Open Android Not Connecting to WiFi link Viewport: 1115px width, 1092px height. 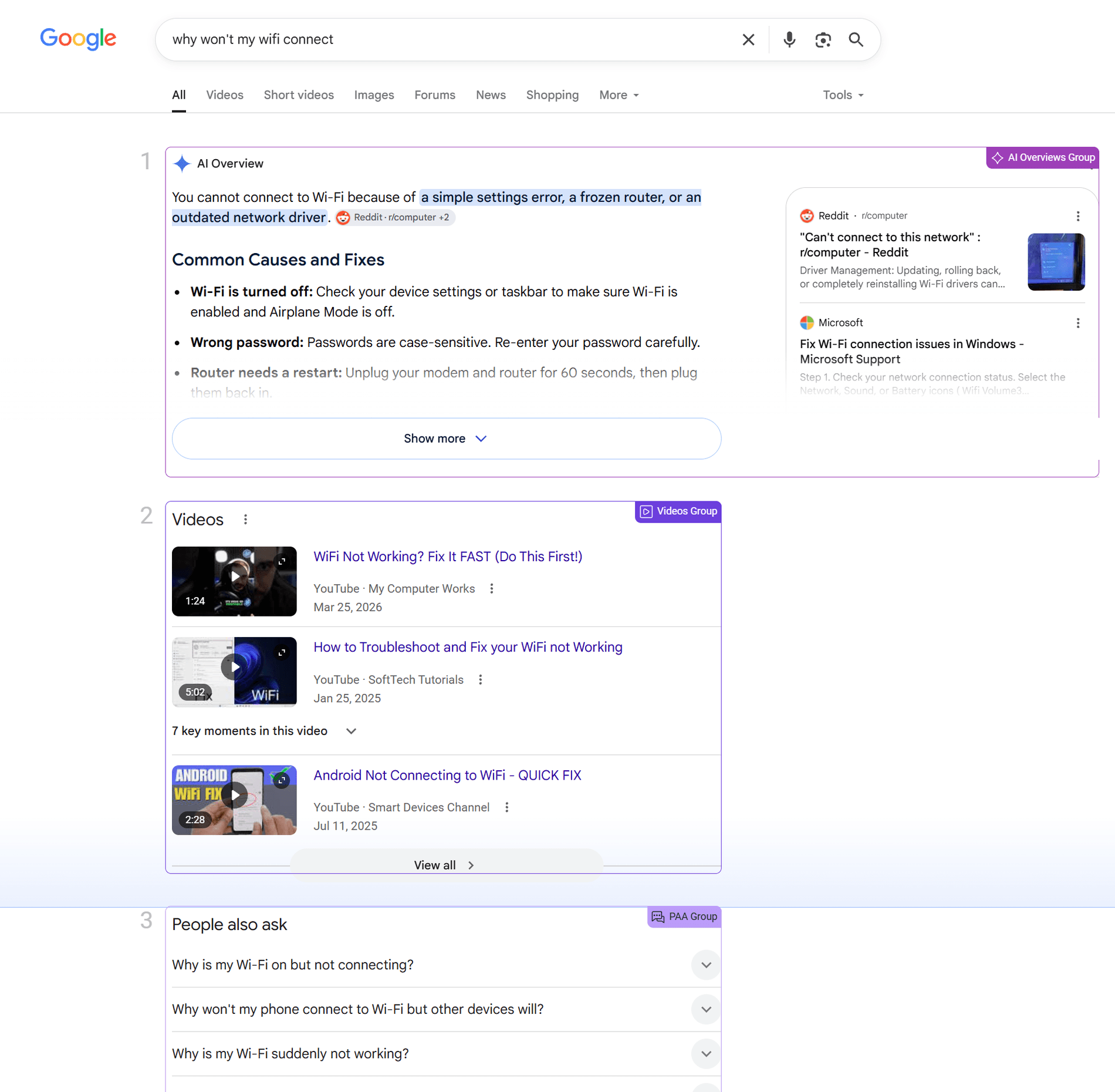pyautogui.click(x=447, y=775)
